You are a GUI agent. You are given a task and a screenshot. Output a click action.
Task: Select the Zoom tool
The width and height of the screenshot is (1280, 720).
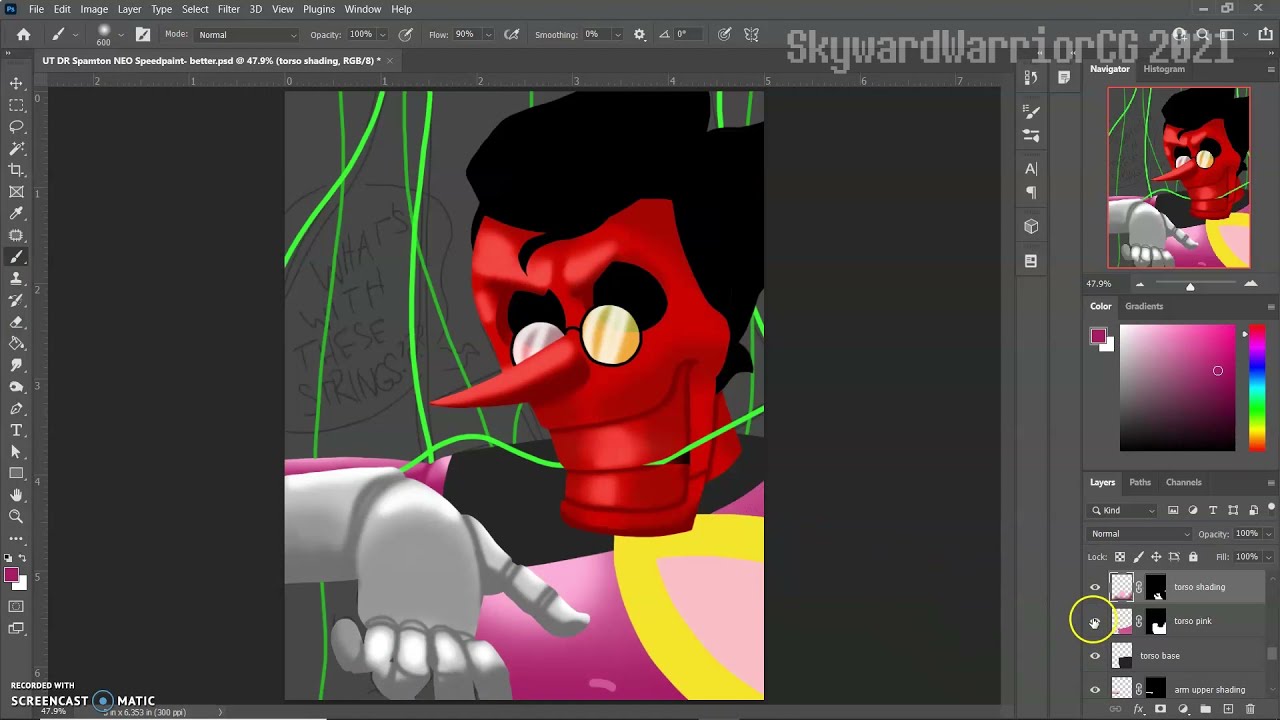tap(16, 517)
